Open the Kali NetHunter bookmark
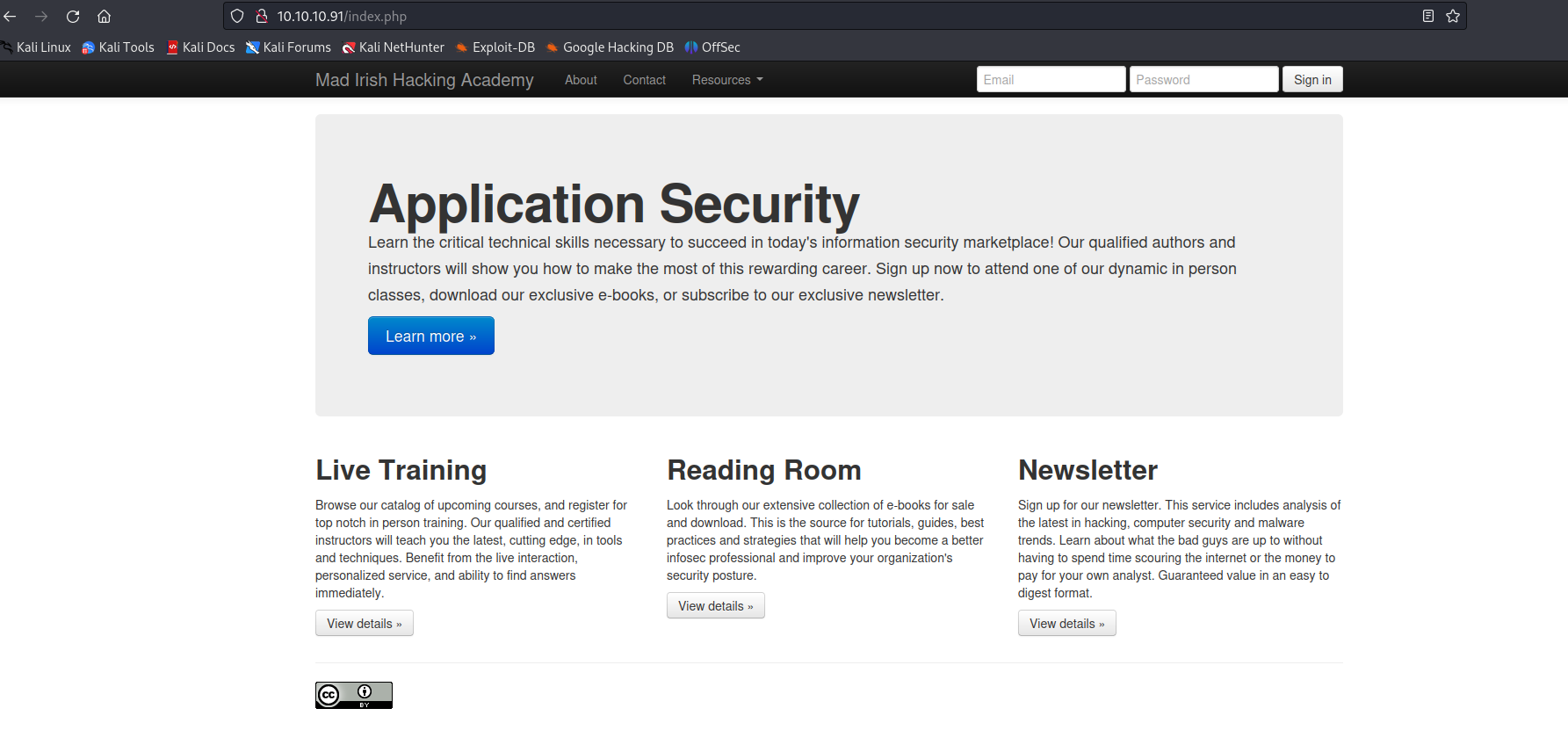Viewport: 1568px width, 752px height. click(x=393, y=47)
